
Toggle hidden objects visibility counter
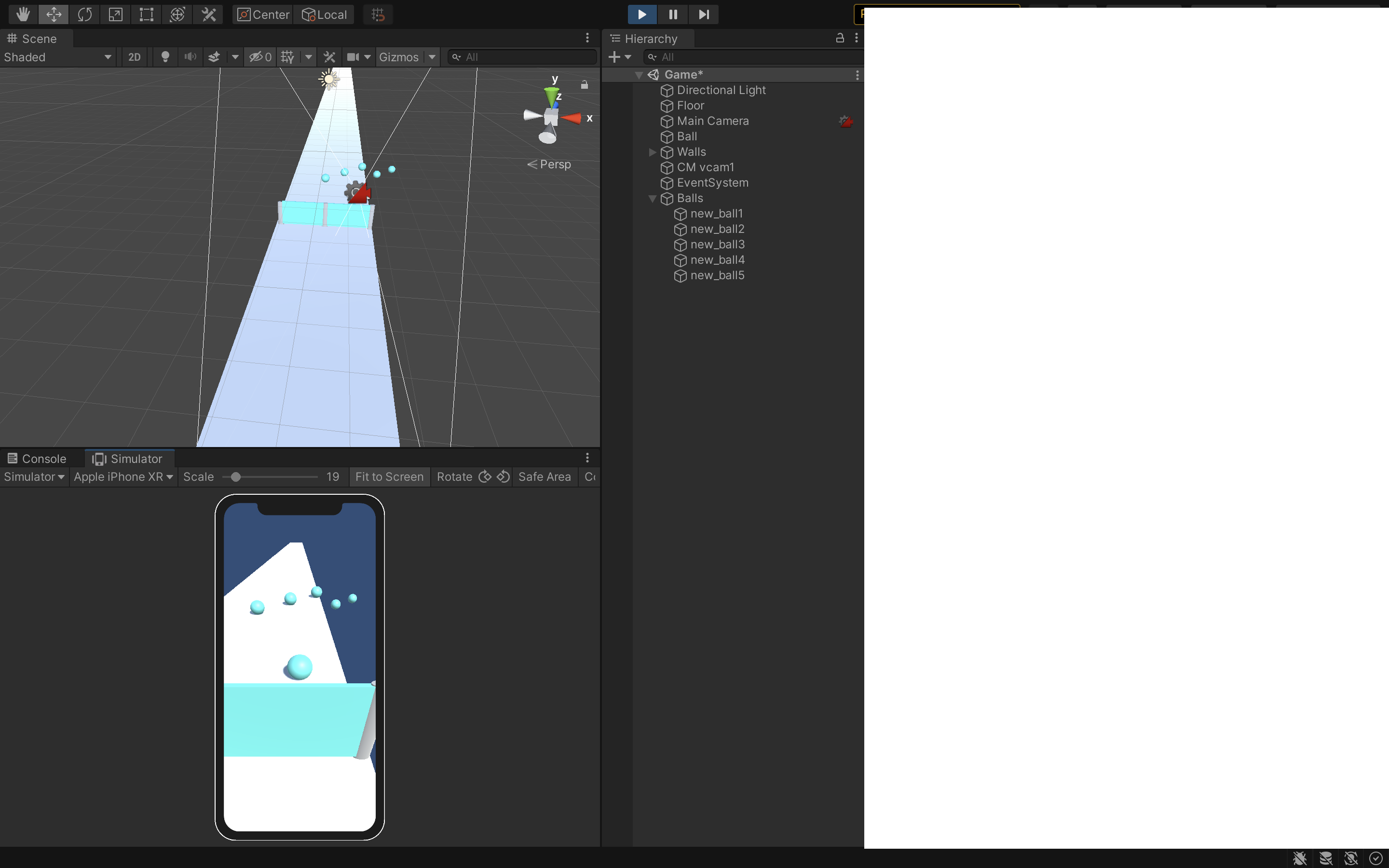click(260, 57)
